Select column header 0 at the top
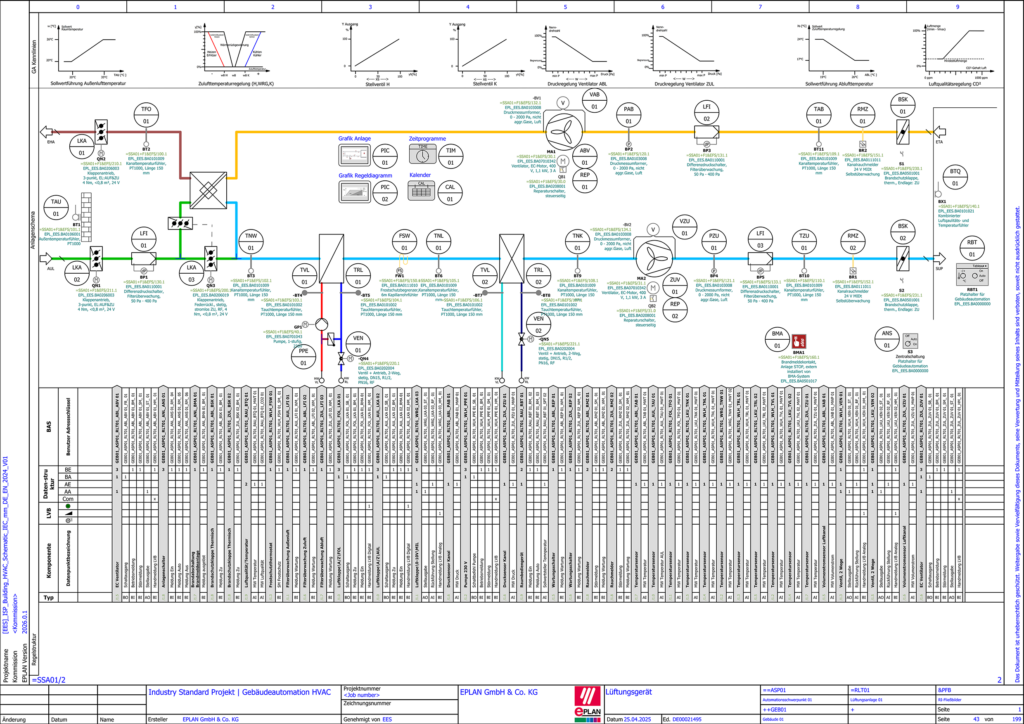The width and height of the screenshot is (1024, 724). click(76, 5)
